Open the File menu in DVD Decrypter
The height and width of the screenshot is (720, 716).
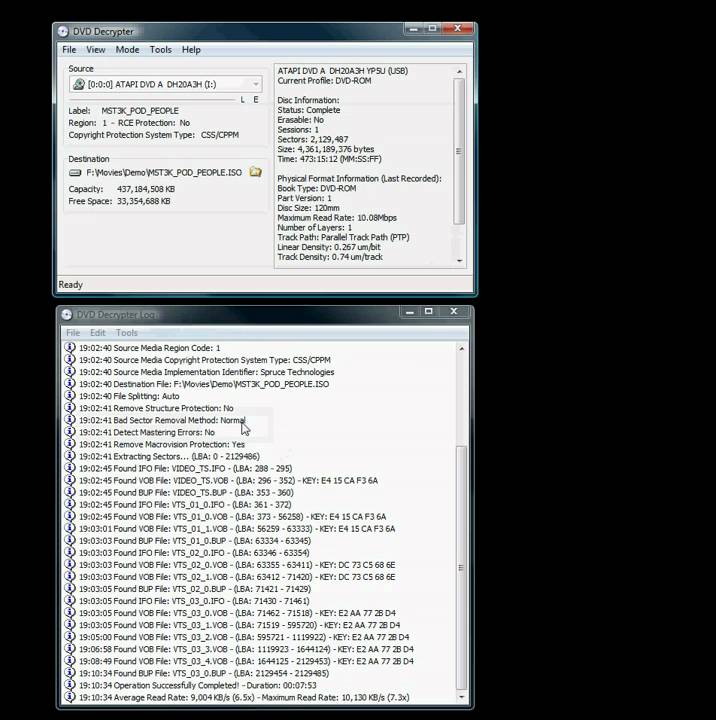coord(69,50)
